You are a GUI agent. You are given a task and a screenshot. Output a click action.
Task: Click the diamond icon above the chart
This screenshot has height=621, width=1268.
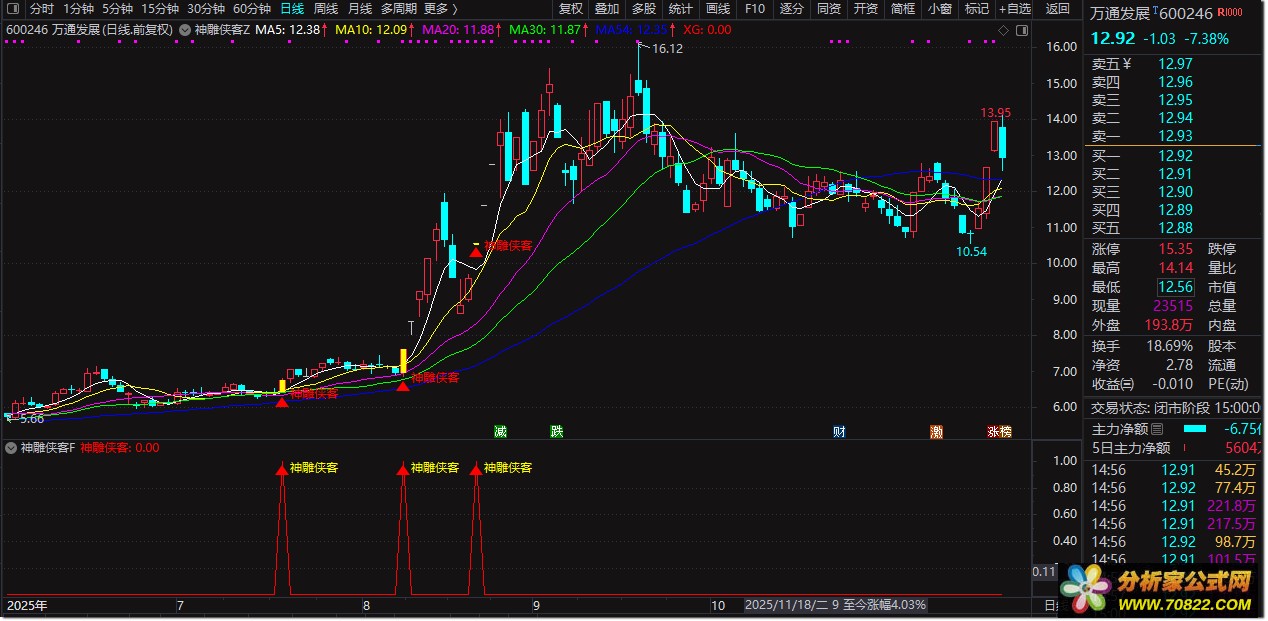(1004, 30)
